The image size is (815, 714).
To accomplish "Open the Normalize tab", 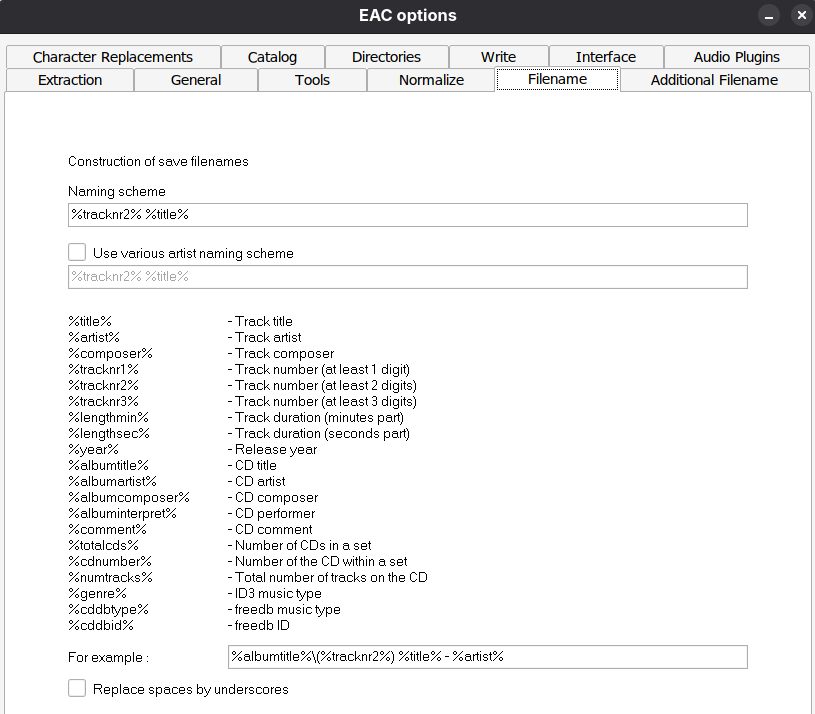I will pos(431,80).
